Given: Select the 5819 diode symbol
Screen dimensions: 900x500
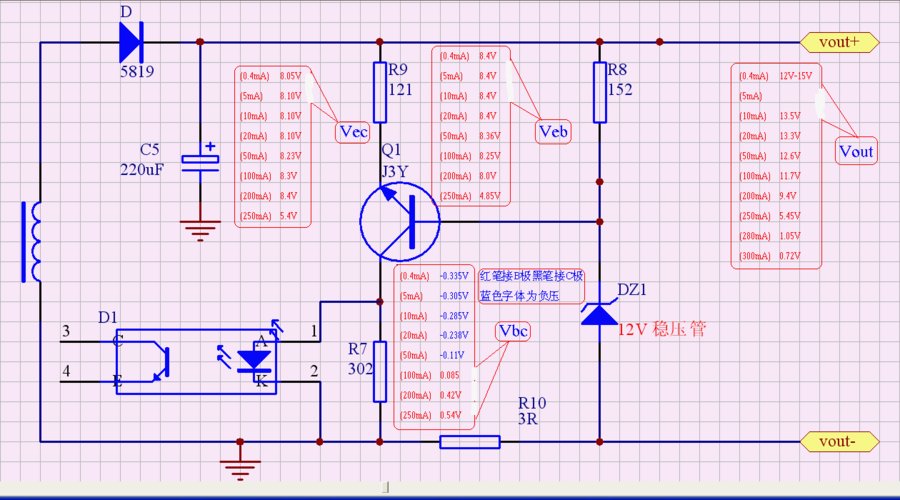Looking at the screenshot, I should [x=131, y=42].
